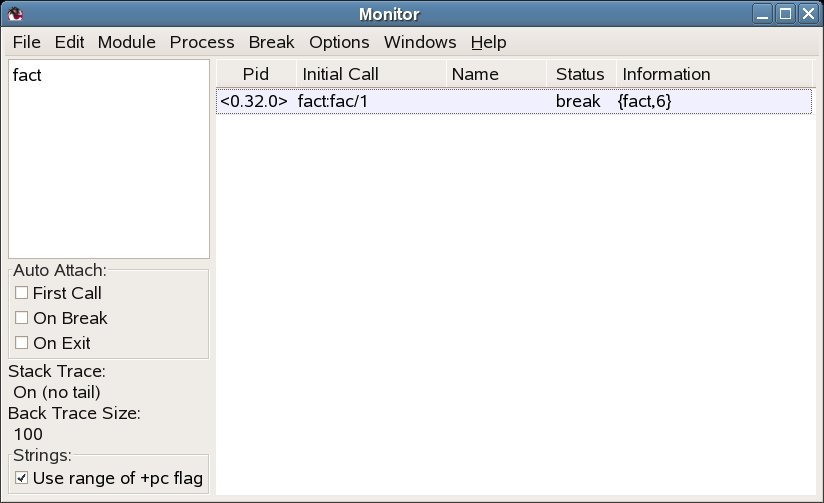Open the Options menu
Screen dimensions: 824x503
tap(339, 42)
